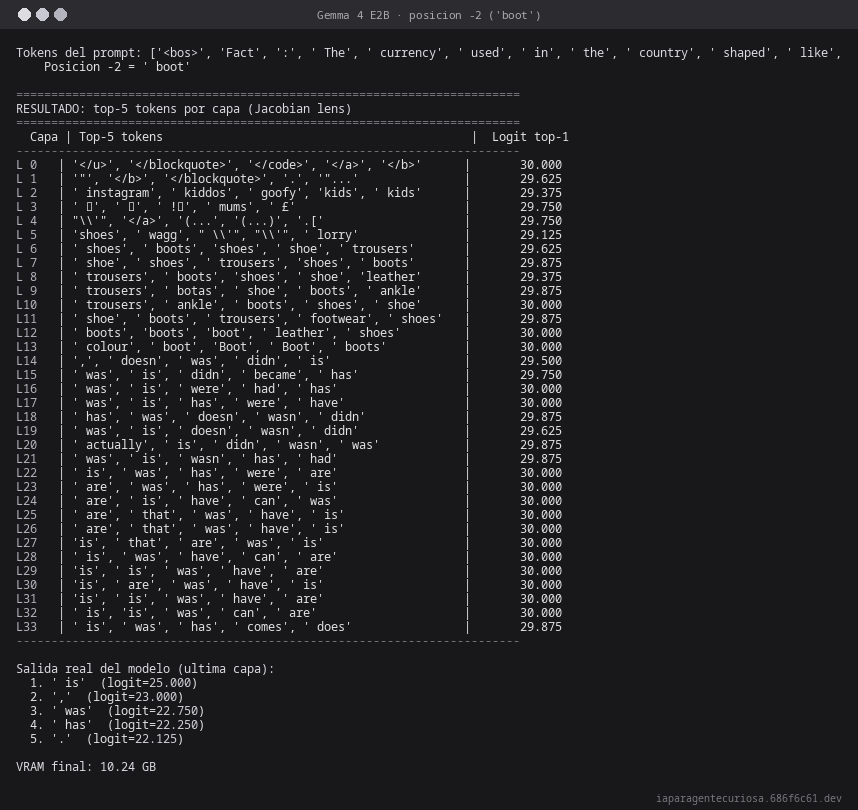Select output line 5 '.' logit=22.125
The image size is (858, 810).
pyautogui.click(x=107, y=739)
